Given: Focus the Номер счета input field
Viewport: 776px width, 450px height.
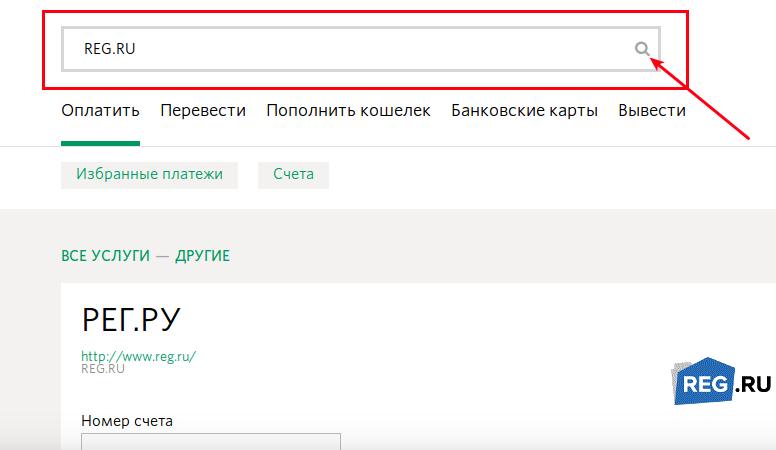Looking at the screenshot, I should tap(211, 442).
